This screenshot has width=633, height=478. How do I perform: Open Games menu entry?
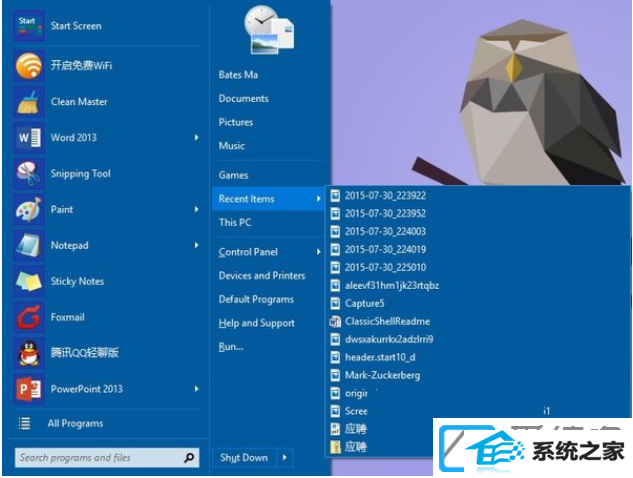click(x=233, y=175)
